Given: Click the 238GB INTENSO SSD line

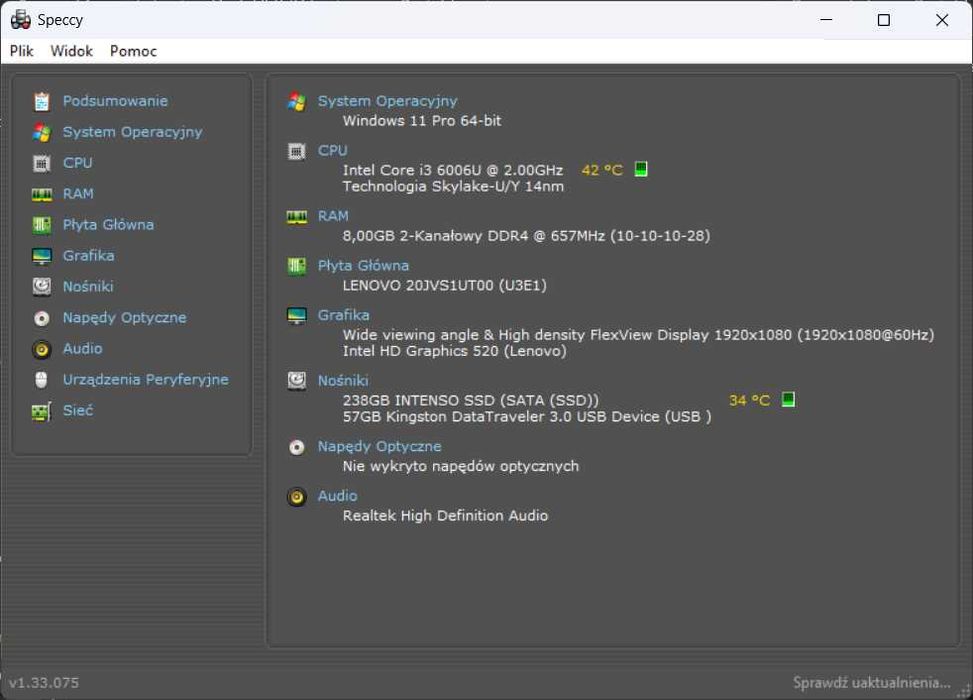Looking at the screenshot, I should (x=471, y=400).
